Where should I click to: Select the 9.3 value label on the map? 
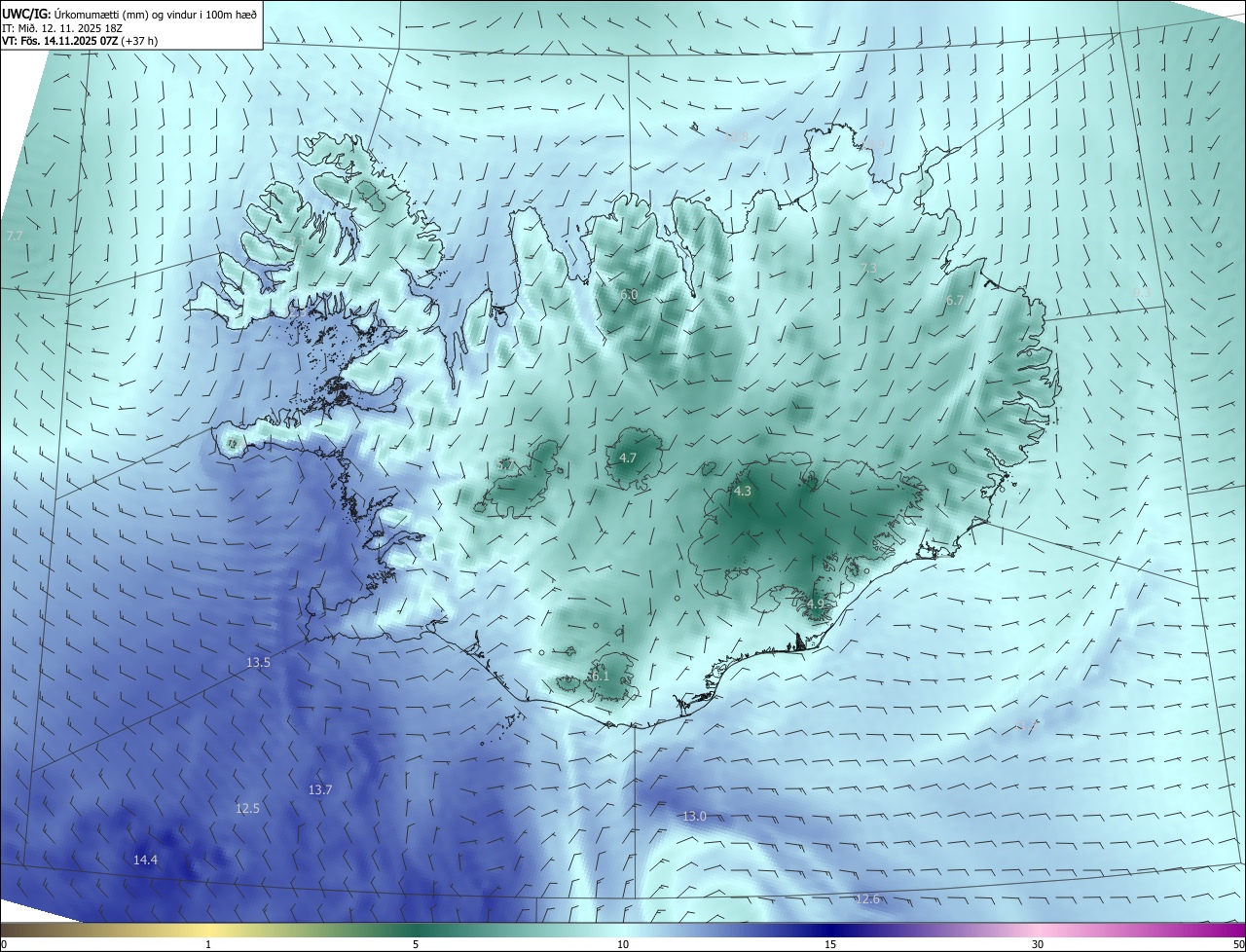click(x=1142, y=292)
